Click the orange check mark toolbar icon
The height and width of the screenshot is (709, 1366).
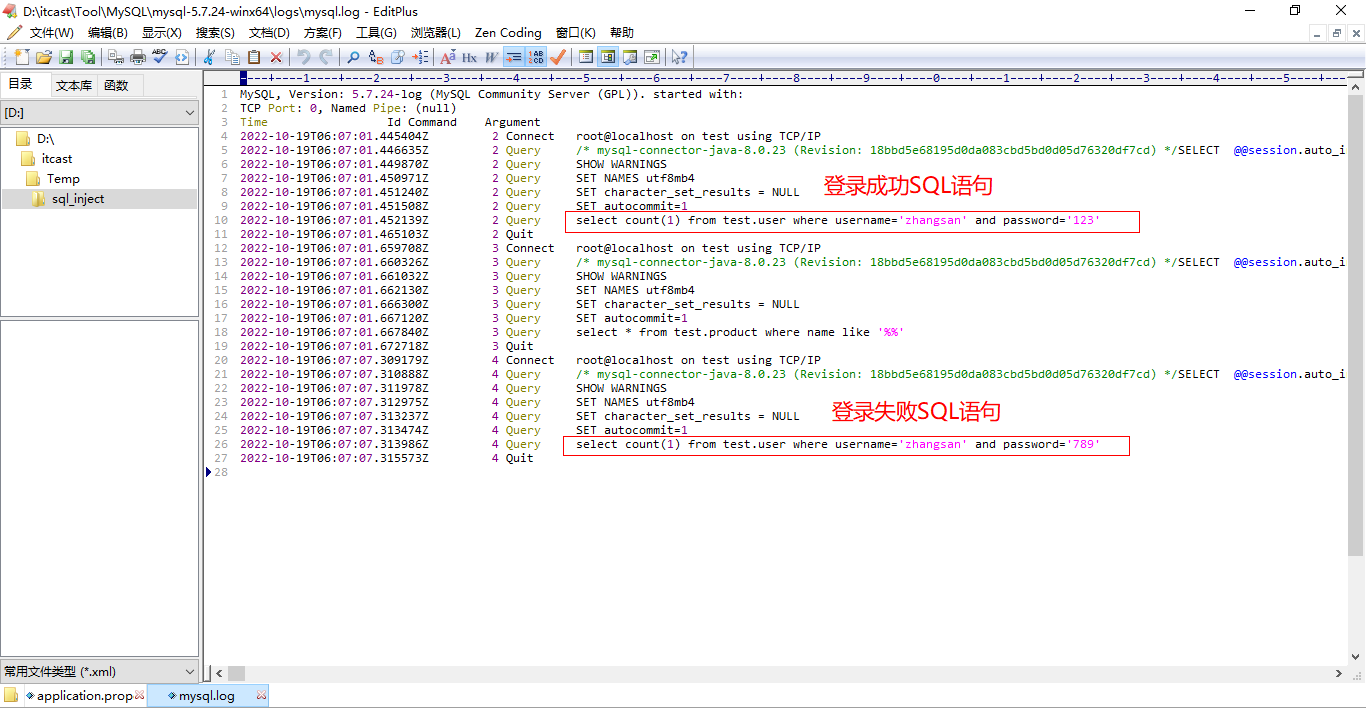tap(558, 57)
